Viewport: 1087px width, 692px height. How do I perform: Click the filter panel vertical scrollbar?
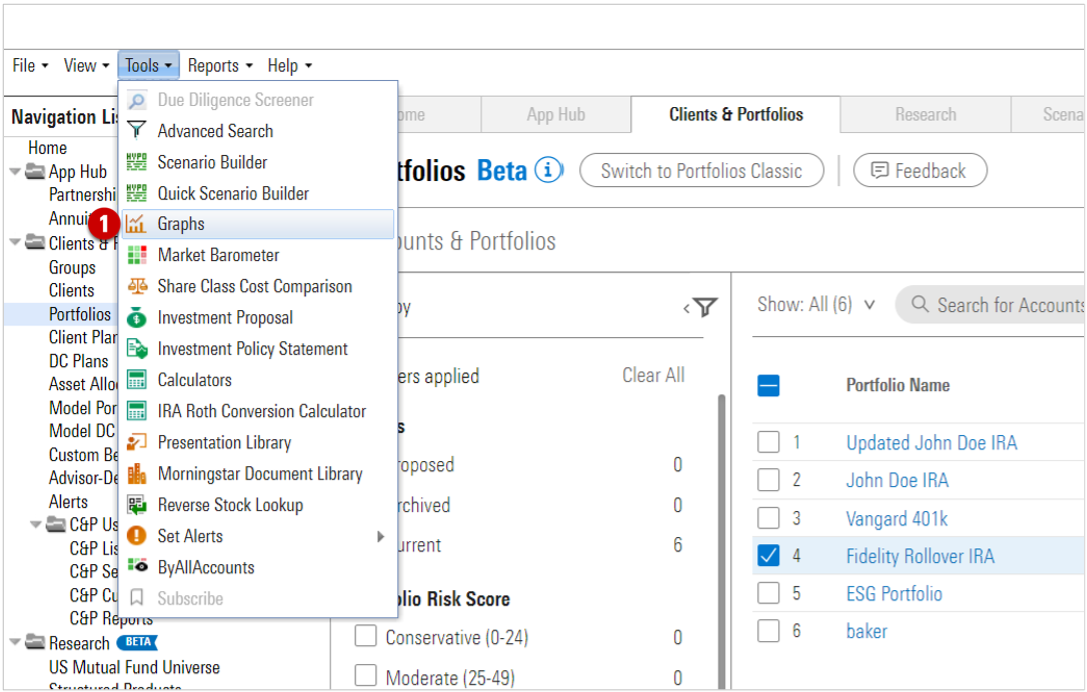coord(722,541)
